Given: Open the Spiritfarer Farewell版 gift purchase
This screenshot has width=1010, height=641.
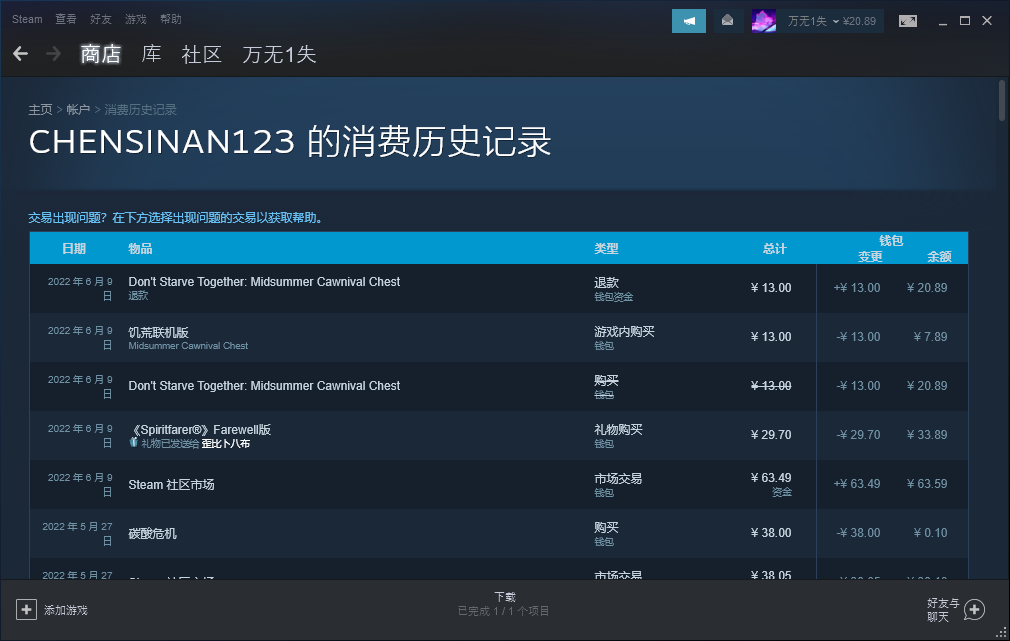Looking at the screenshot, I should pos(200,430).
